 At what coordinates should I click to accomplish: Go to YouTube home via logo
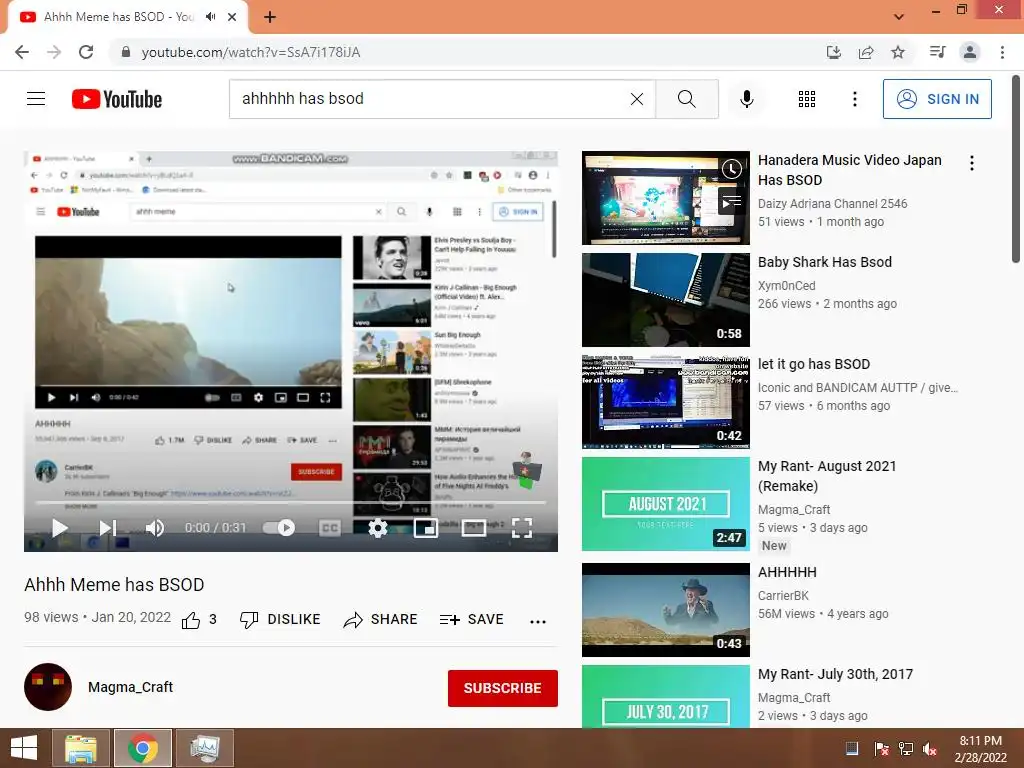click(x=117, y=99)
